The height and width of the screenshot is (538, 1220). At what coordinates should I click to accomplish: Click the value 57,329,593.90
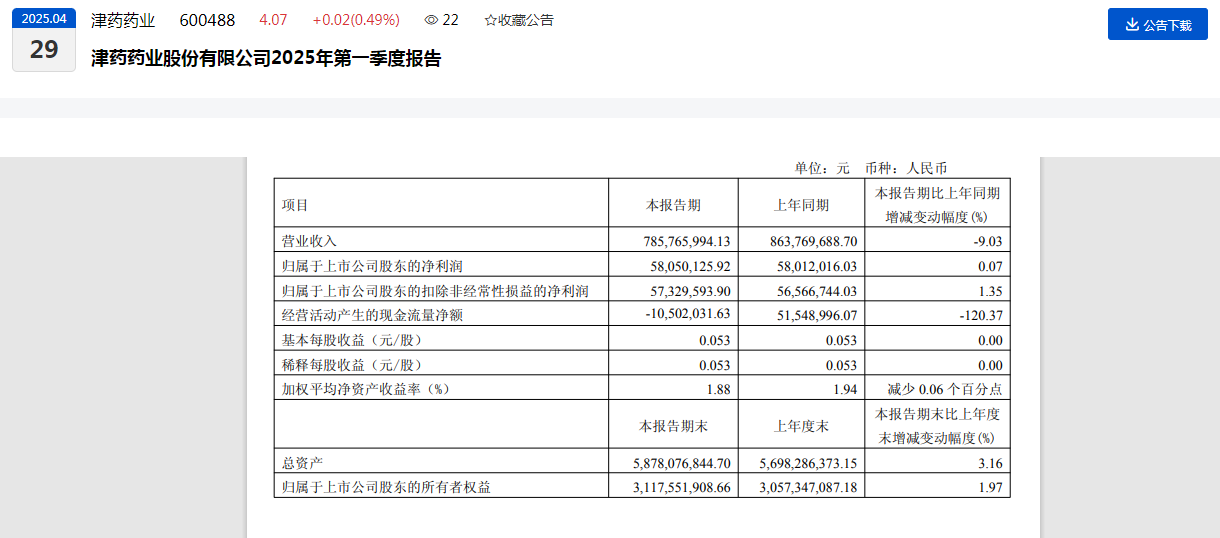(690, 291)
